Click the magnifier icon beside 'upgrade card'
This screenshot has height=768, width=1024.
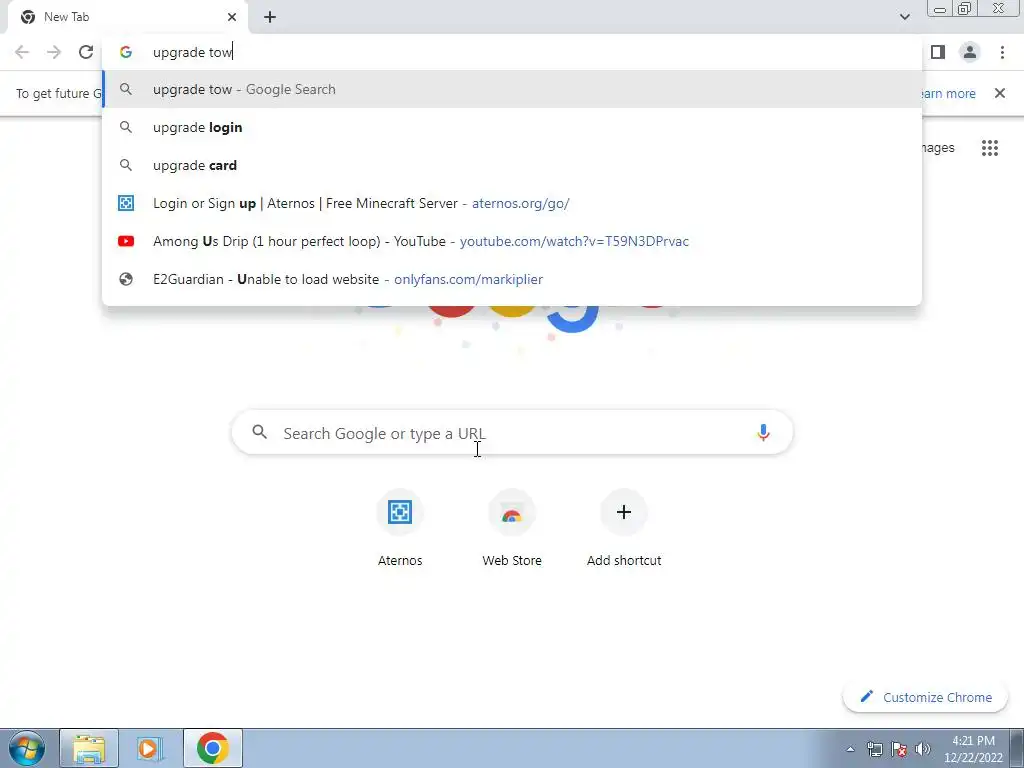click(x=126, y=165)
